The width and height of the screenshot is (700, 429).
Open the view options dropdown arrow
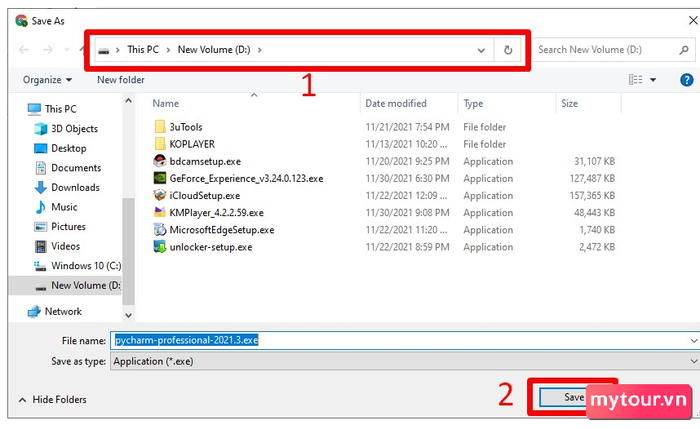[x=653, y=80]
